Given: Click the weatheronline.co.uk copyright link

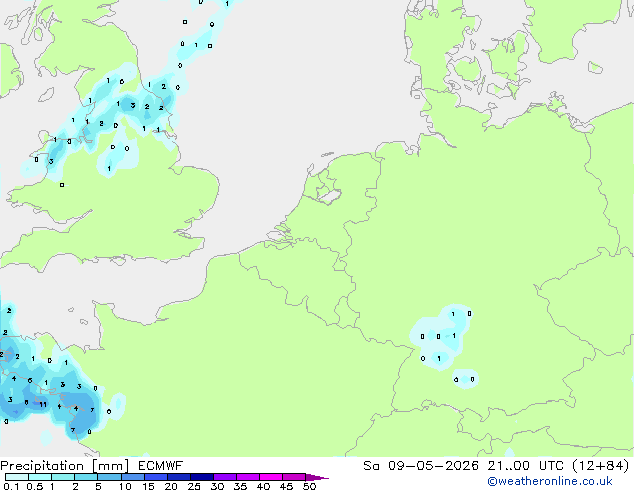Looking at the screenshot, I should coord(550,481).
